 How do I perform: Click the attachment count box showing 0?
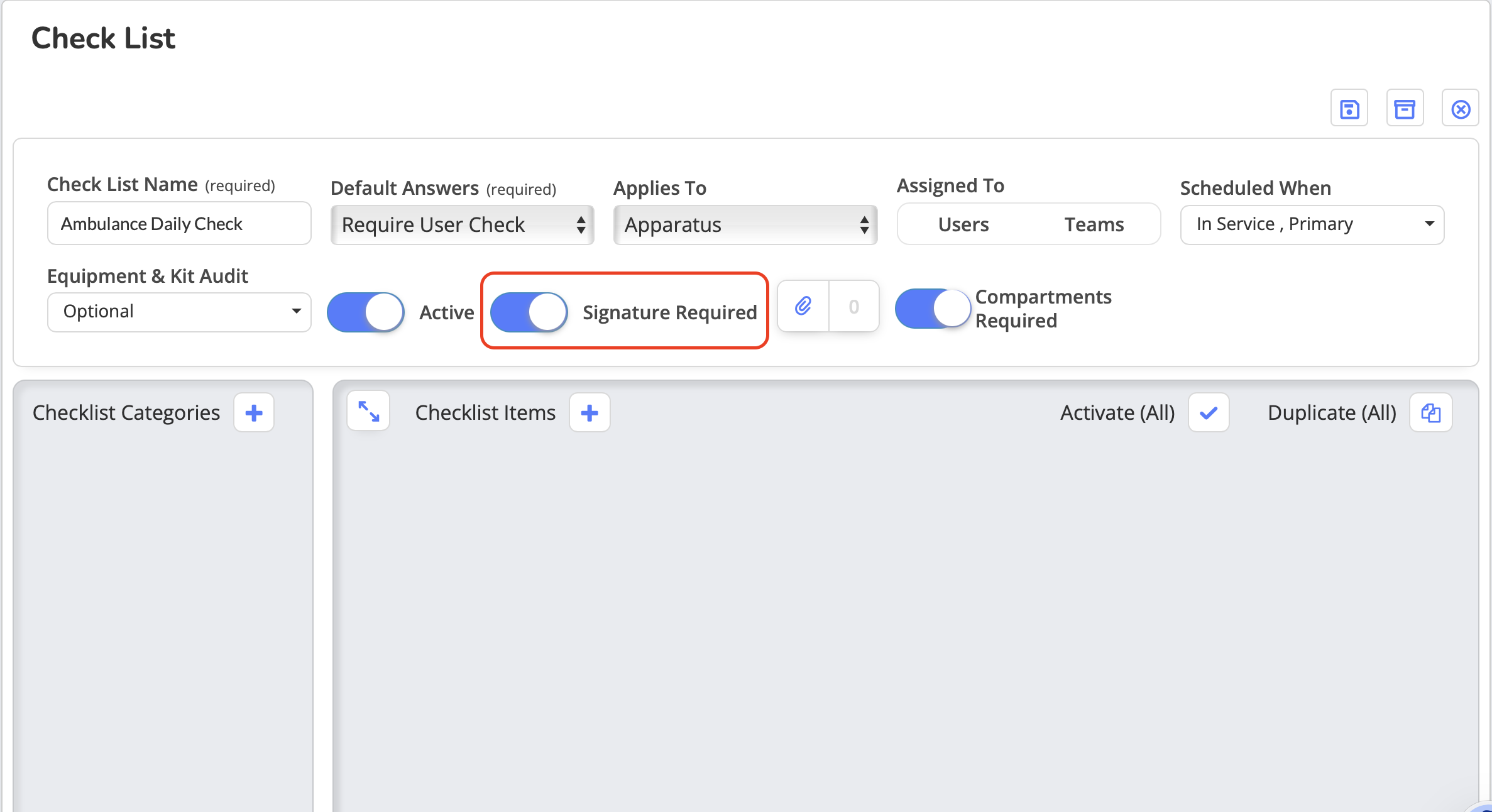pyautogui.click(x=853, y=306)
